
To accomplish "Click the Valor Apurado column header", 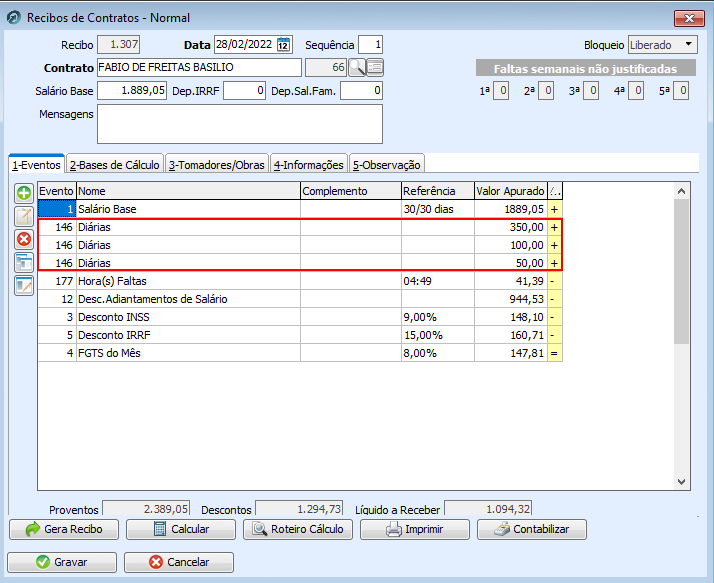I will tap(510, 191).
